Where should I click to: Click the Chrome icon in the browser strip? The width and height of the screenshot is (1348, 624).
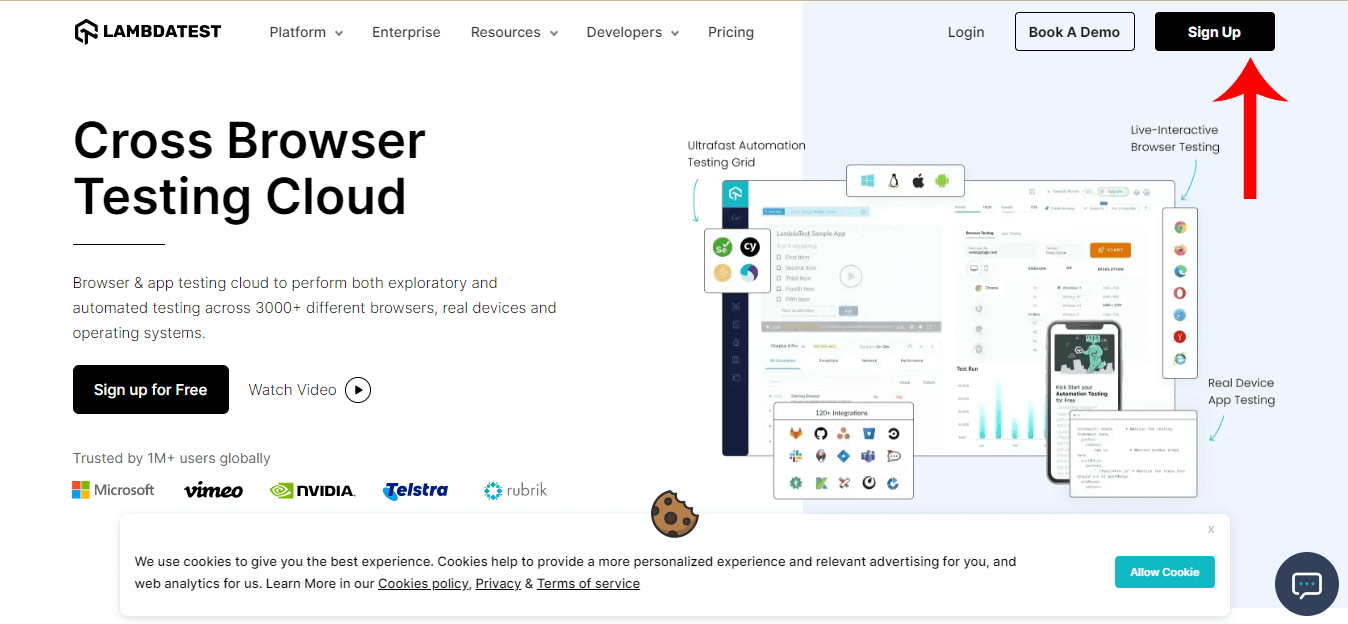coord(1180,228)
